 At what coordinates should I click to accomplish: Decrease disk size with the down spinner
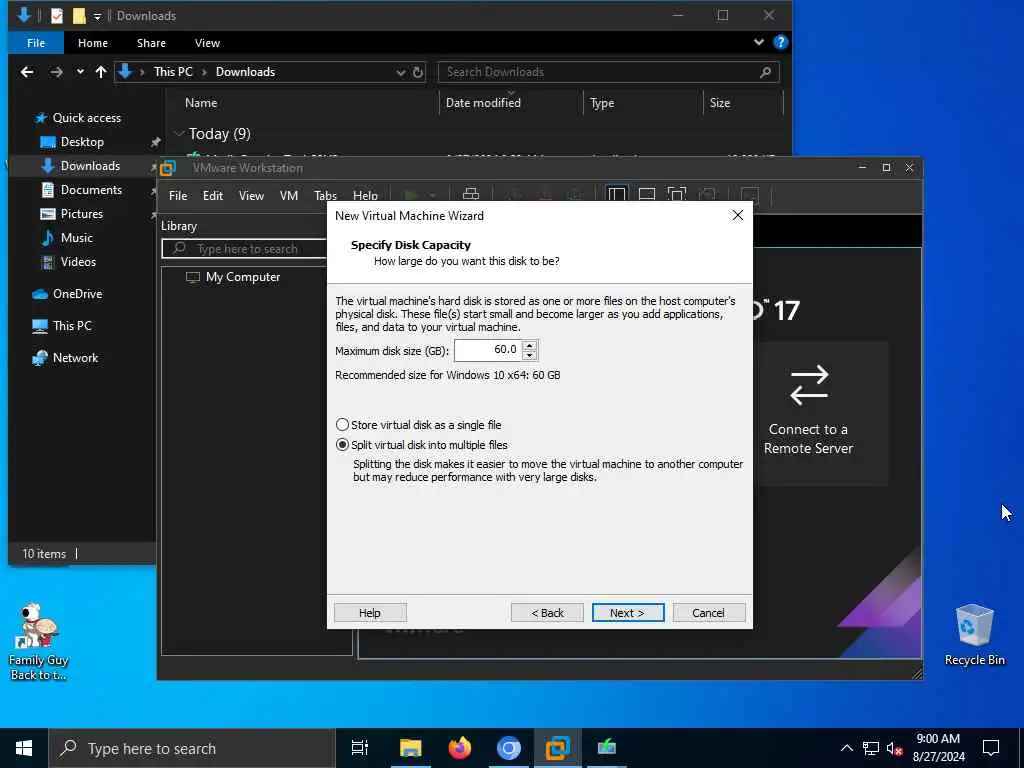[x=530, y=355]
